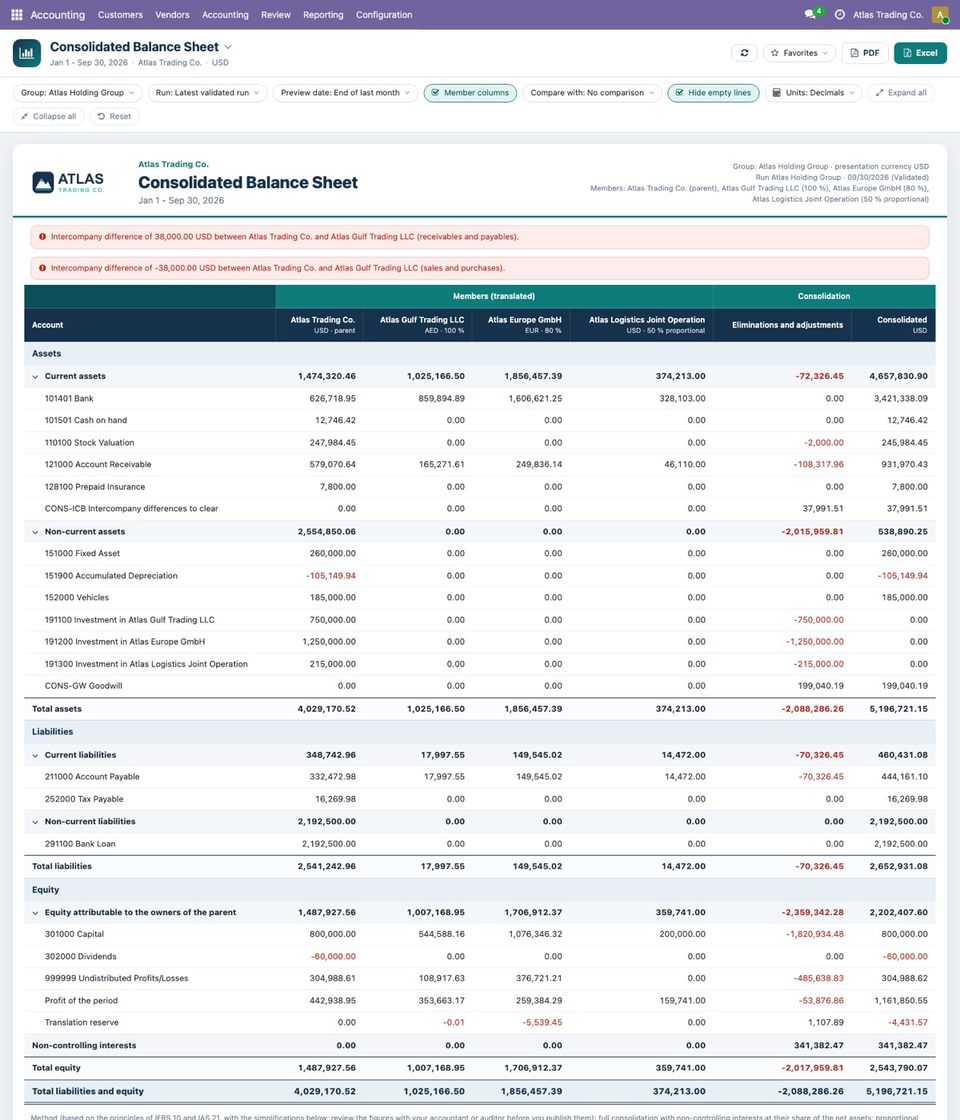Open the Accounting menu item
This screenshot has height=1120, width=960.
225,14
